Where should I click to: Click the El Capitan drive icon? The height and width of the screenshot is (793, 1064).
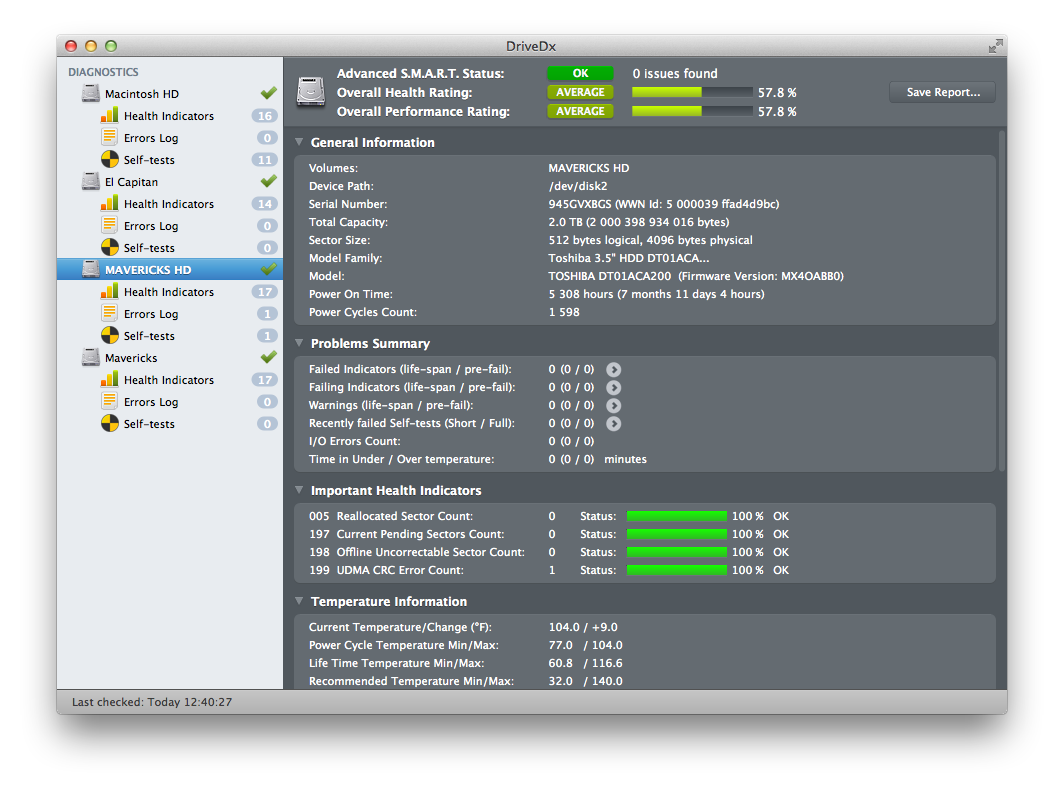pos(91,182)
